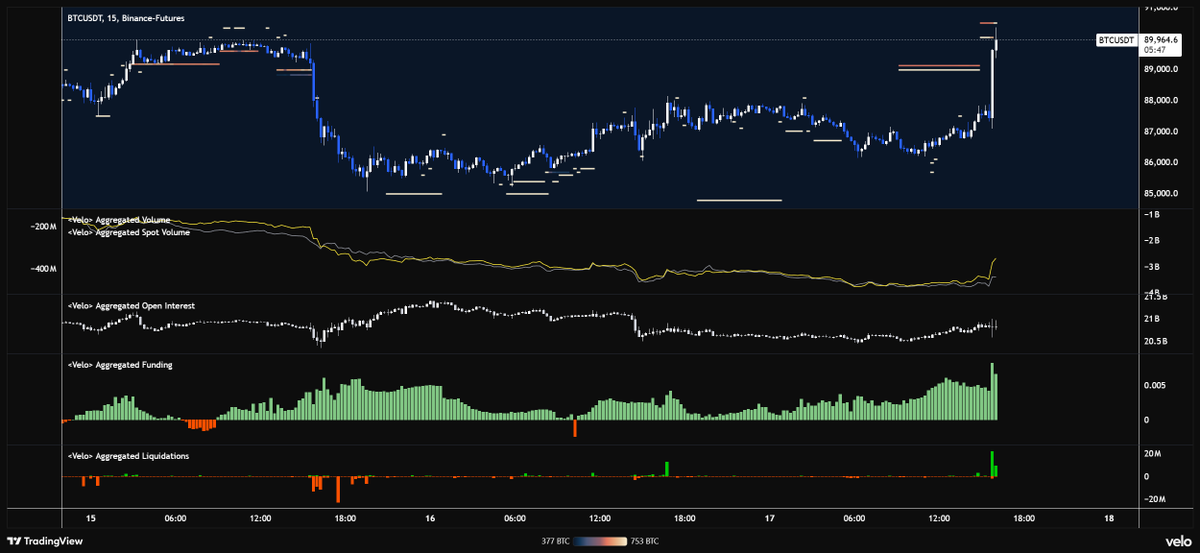Click the -1B right axis label

pos(1154,215)
